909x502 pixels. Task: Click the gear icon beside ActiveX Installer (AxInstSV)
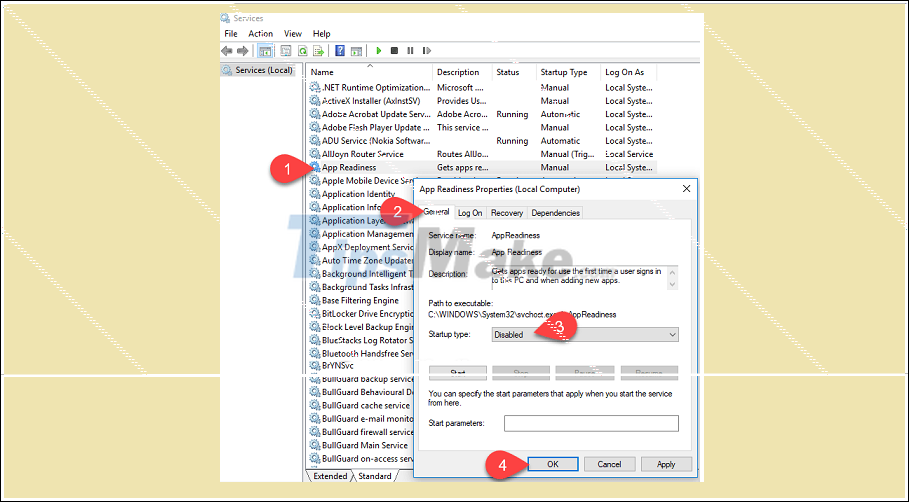315,101
